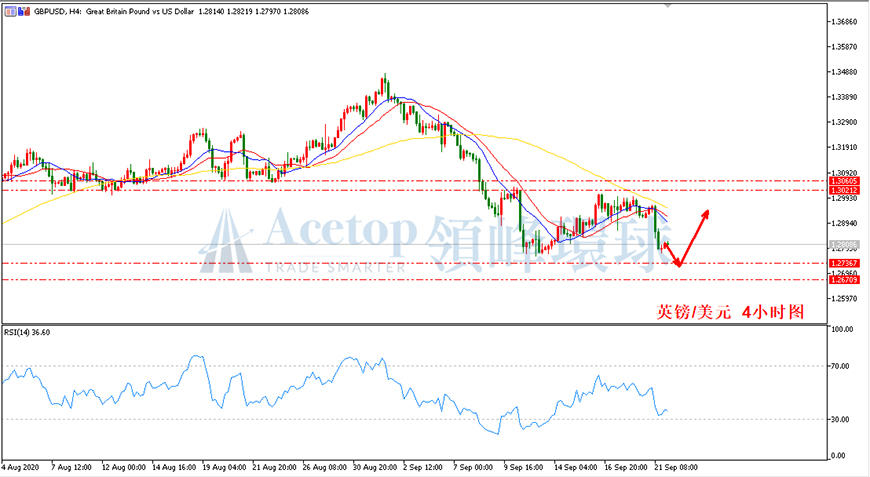Screen dimensions: 870x477
Task: Click the 1.35870 price axis label
Action: tap(844, 47)
